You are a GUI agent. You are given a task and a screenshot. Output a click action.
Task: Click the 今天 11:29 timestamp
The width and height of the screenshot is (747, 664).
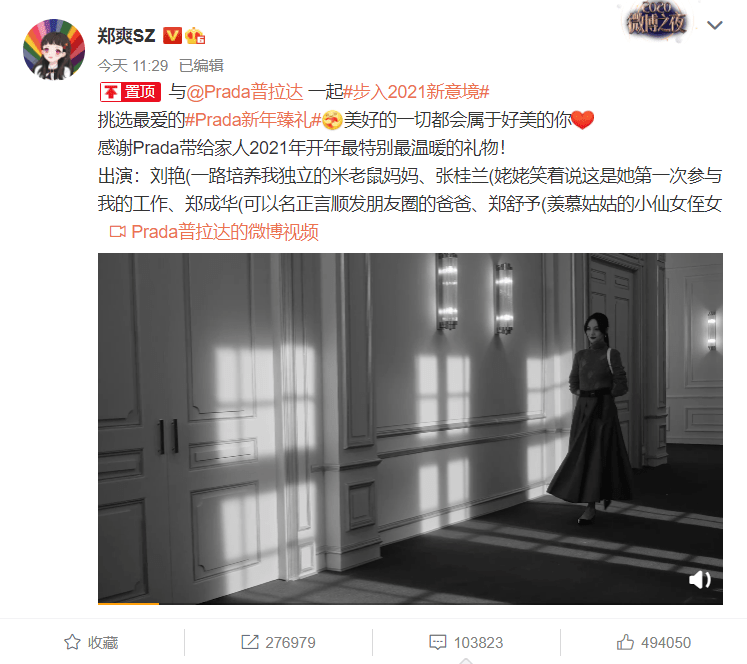133,65
